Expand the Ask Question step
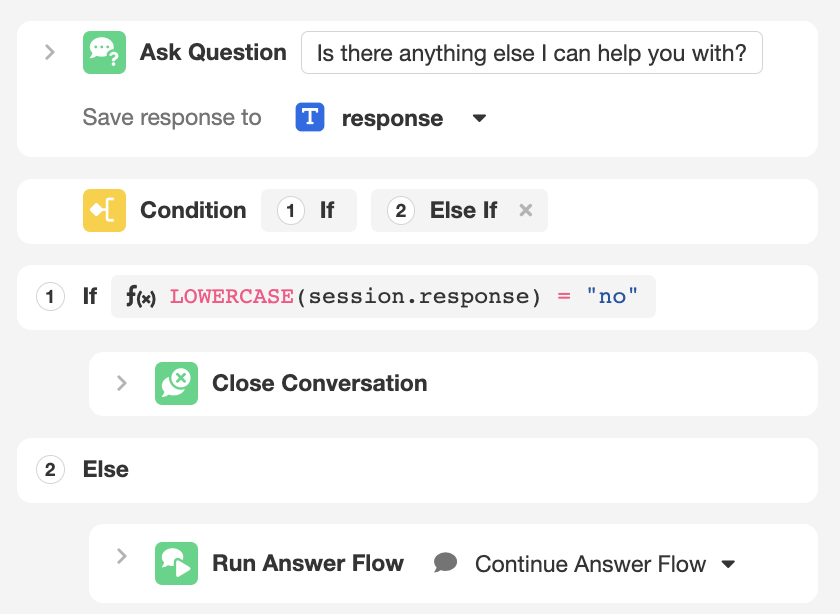This screenshot has width=840, height=614. [x=50, y=52]
